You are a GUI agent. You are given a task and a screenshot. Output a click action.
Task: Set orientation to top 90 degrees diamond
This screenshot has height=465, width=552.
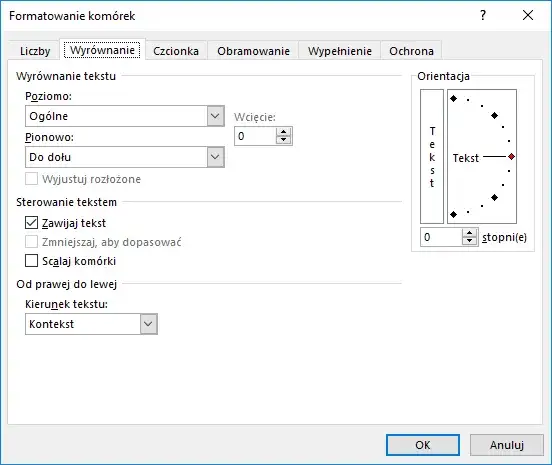[453, 99]
